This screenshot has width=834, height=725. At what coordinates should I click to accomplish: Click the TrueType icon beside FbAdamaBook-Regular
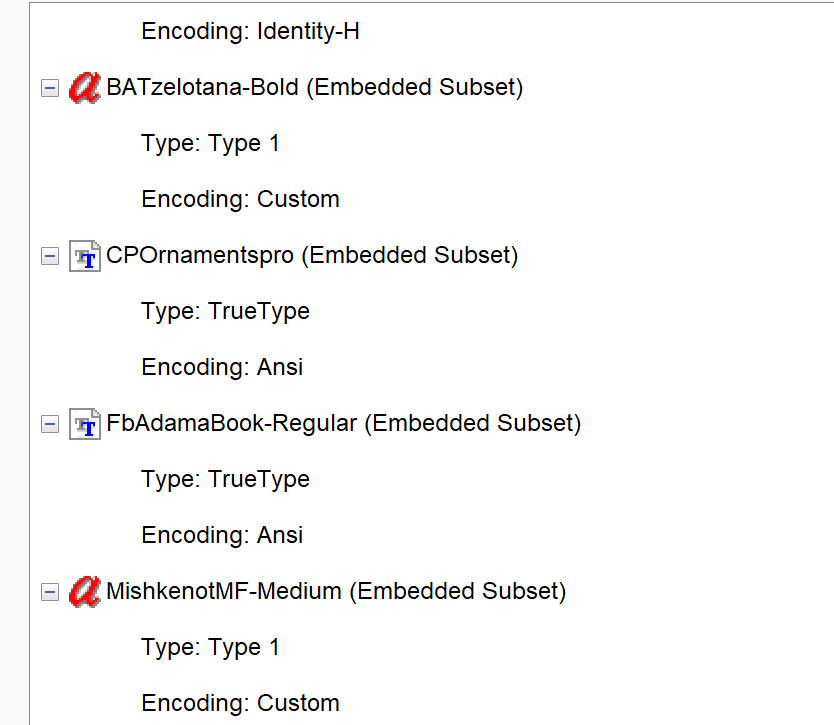[84, 424]
